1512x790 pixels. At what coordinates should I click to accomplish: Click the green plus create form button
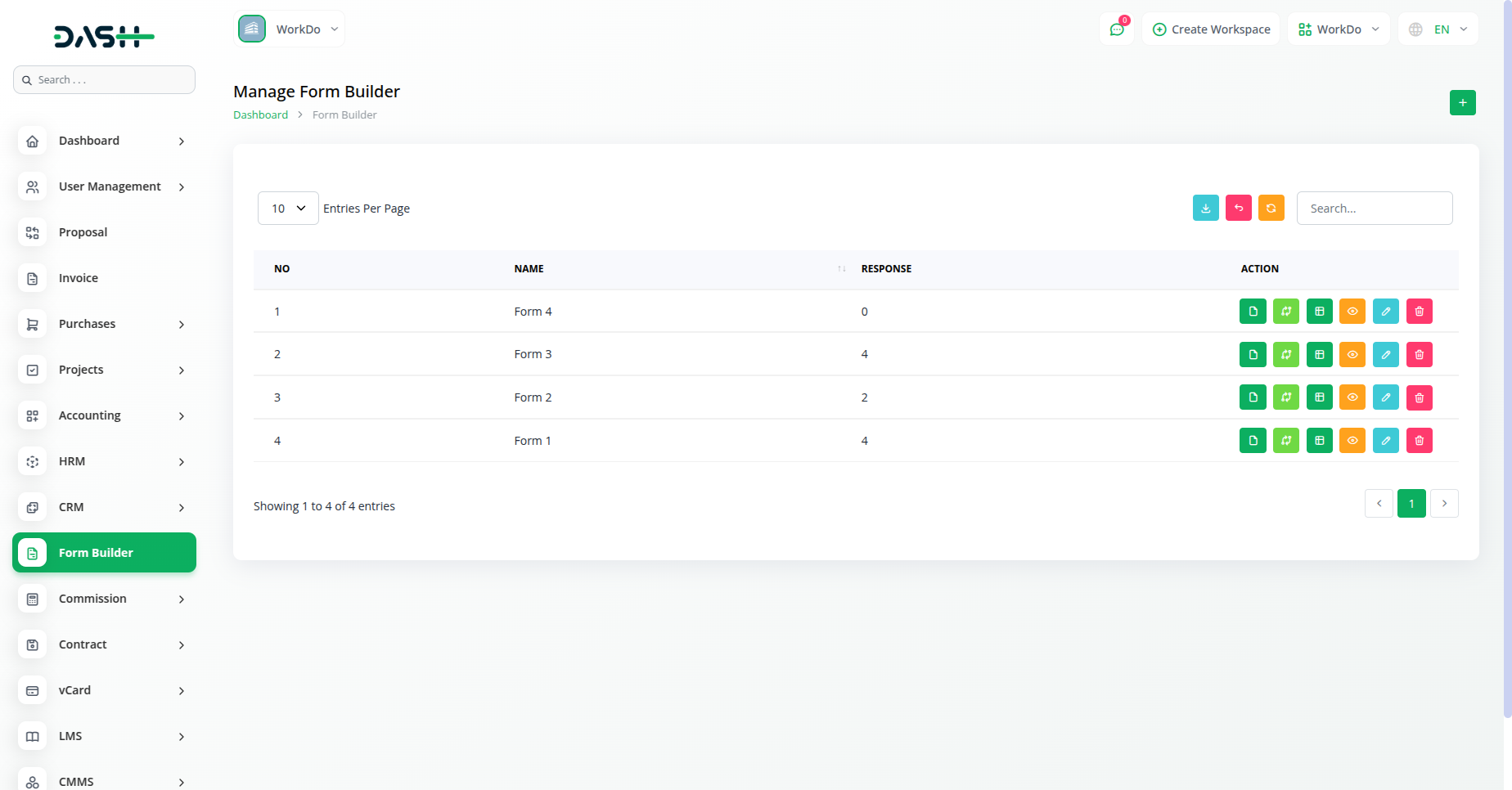point(1462,103)
